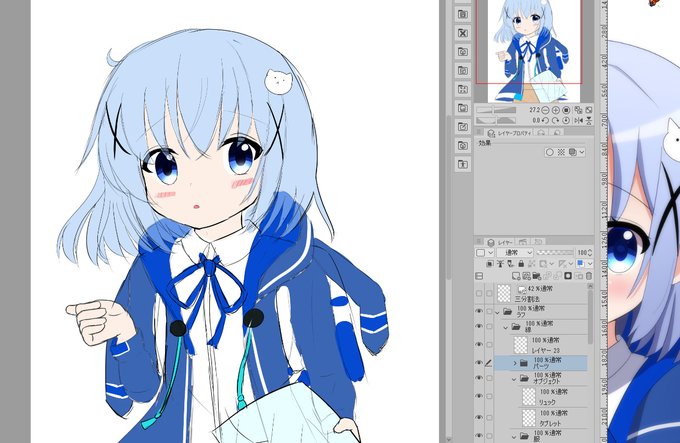The height and width of the screenshot is (443, 680).
Task: Click the layer panel two-pane view icon
Action: 479,276
